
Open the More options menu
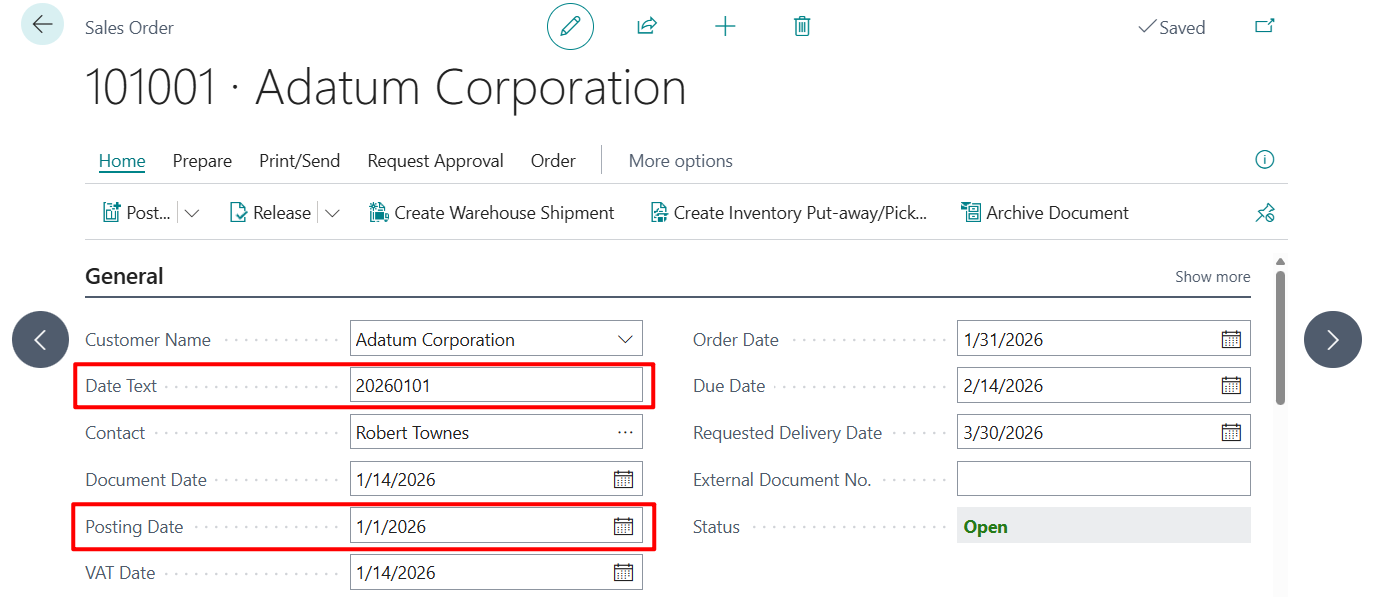click(x=680, y=160)
